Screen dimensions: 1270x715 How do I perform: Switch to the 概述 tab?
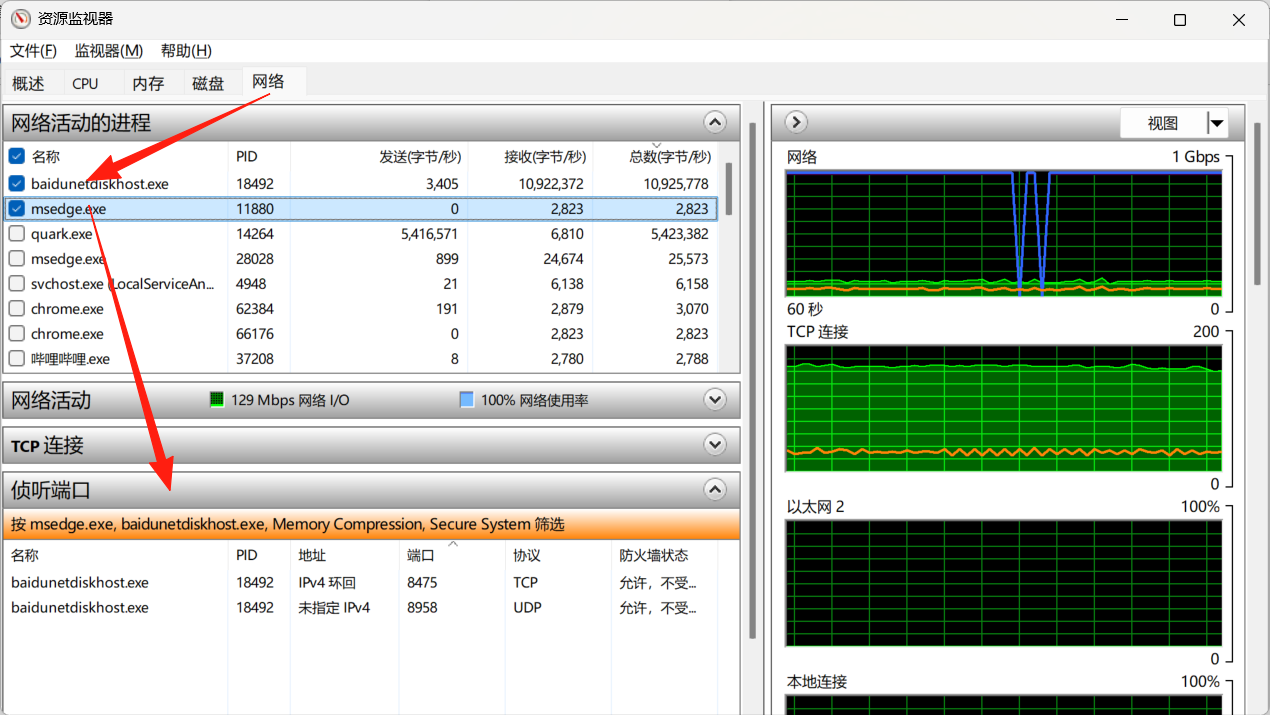pos(29,84)
